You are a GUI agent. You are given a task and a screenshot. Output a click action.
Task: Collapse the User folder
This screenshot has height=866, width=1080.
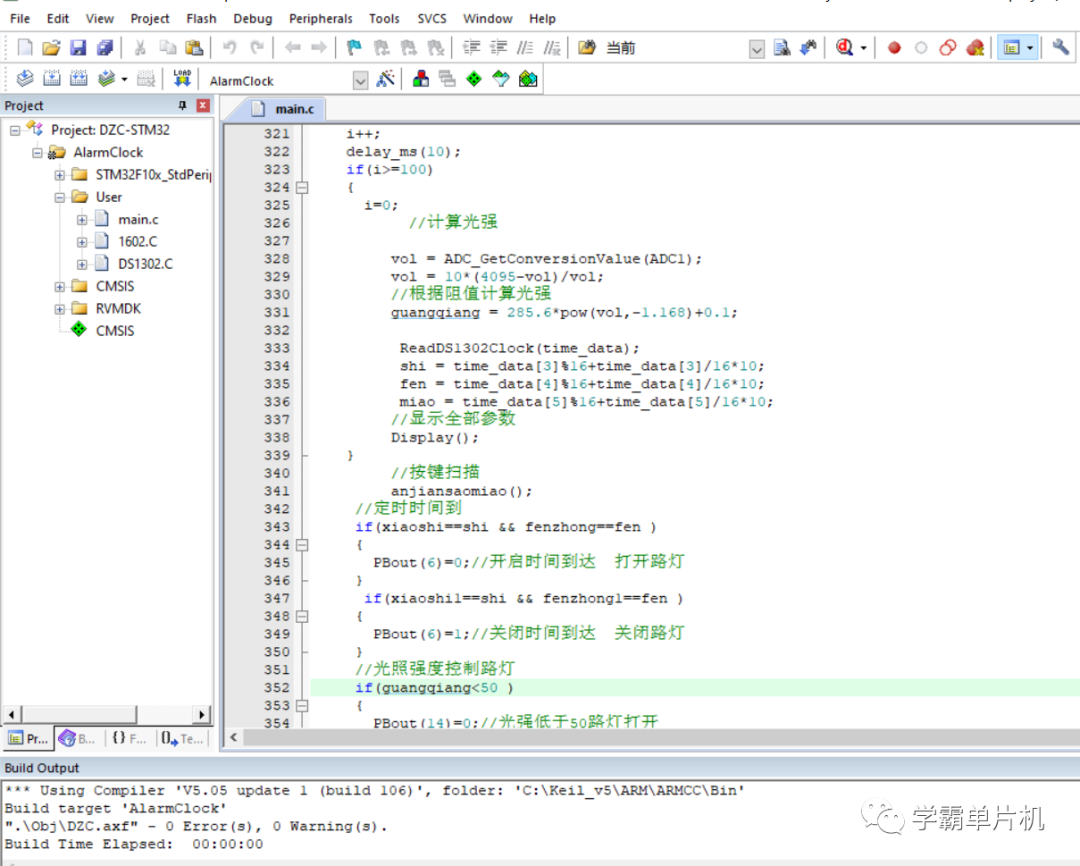pos(60,198)
